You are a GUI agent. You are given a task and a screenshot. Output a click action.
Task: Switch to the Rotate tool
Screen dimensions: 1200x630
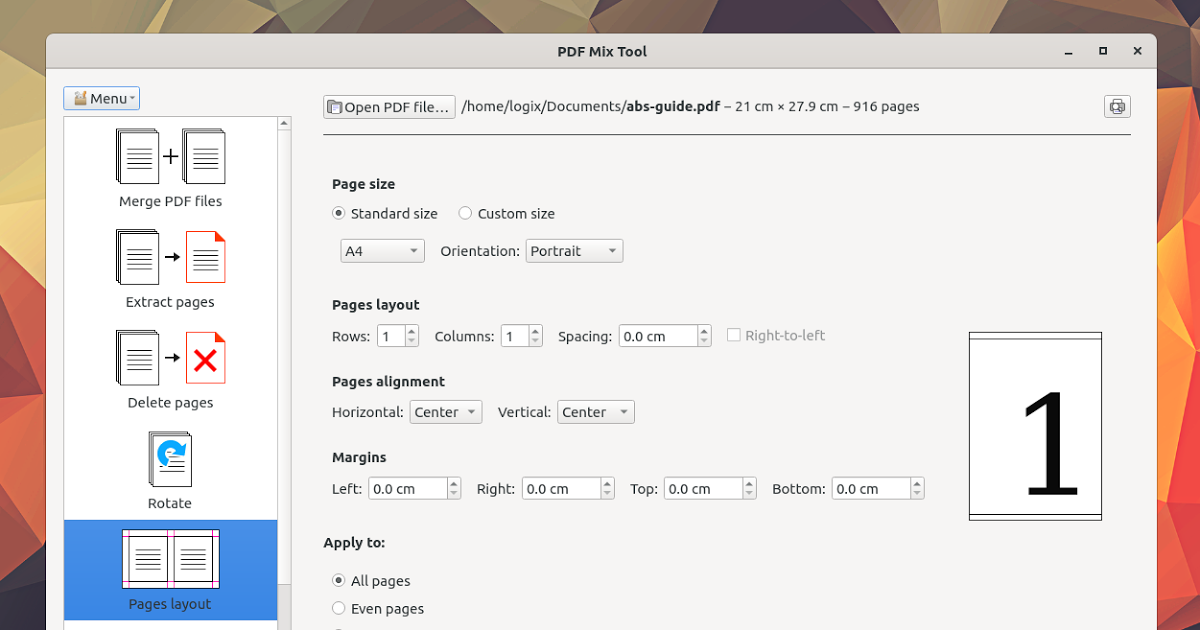click(x=170, y=470)
